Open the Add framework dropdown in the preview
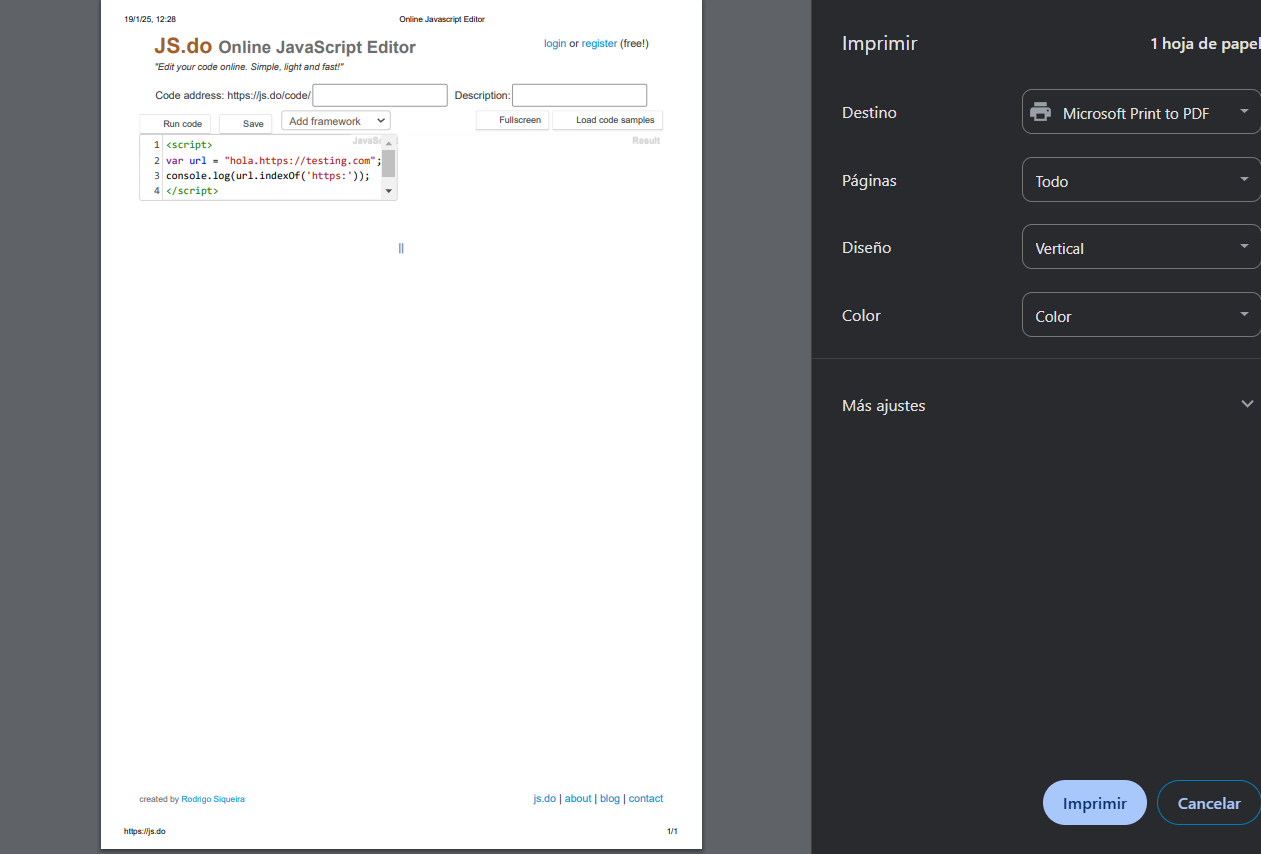 (x=336, y=121)
